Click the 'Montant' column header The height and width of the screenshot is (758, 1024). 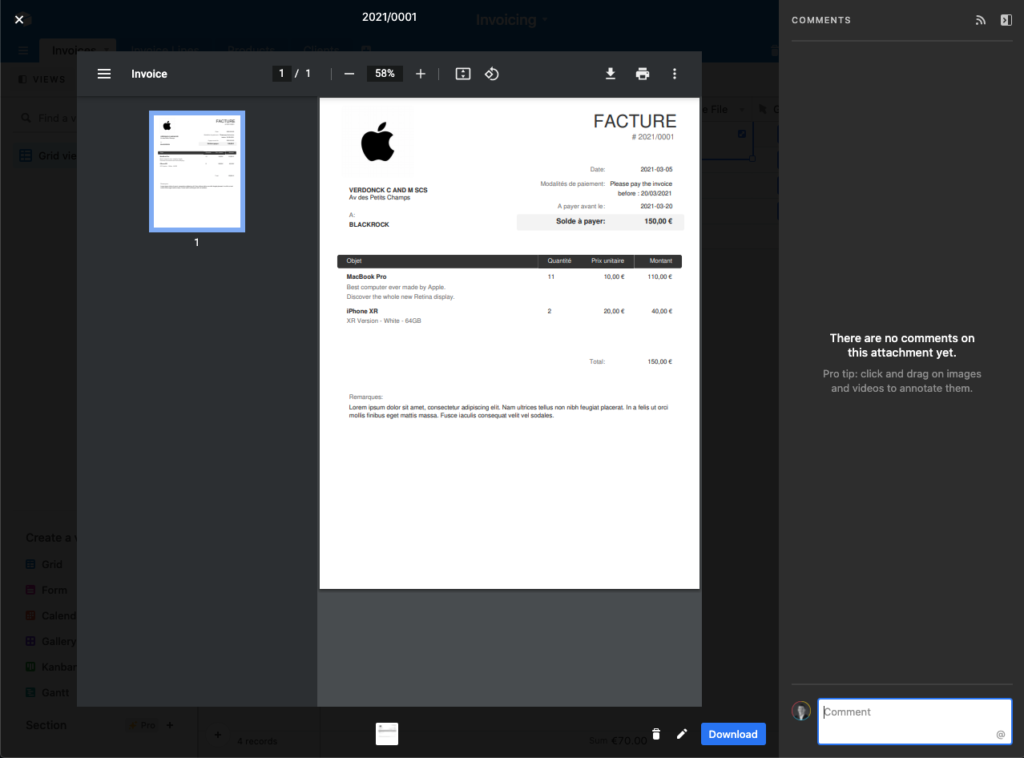click(x=660, y=261)
